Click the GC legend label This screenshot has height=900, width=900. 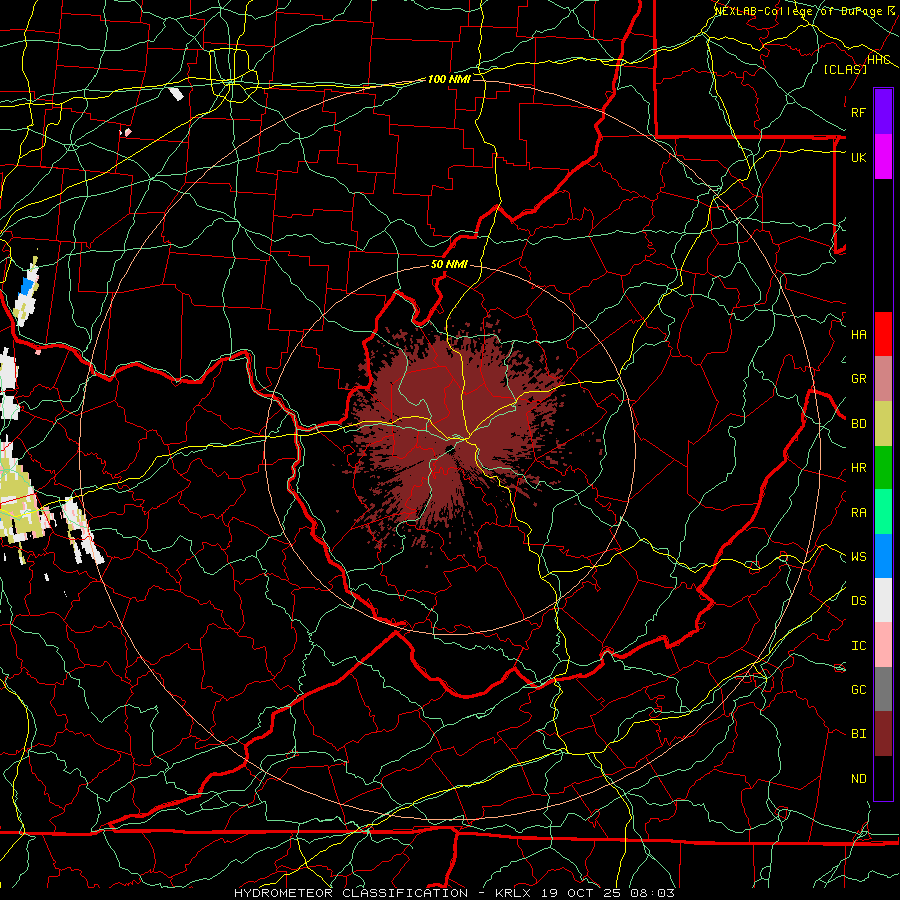pyautogui.click(x=858, y=690)
